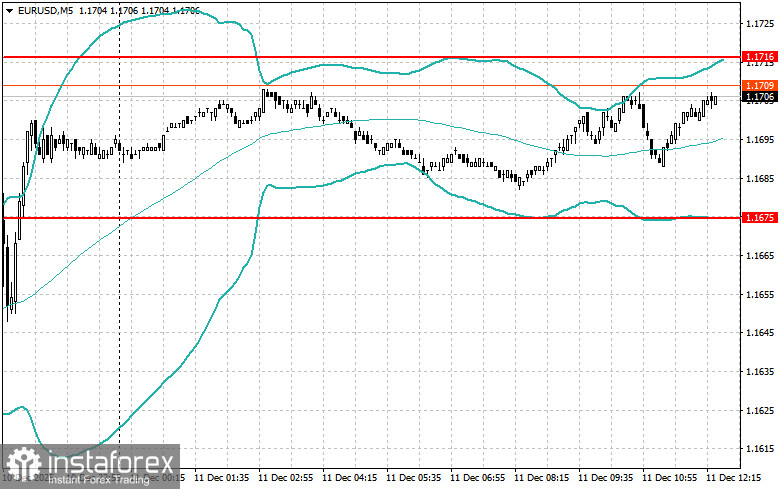The image size is (781, 489).
Task: Click the 1.1655 price axis value
Action: [x=759, y=294]
